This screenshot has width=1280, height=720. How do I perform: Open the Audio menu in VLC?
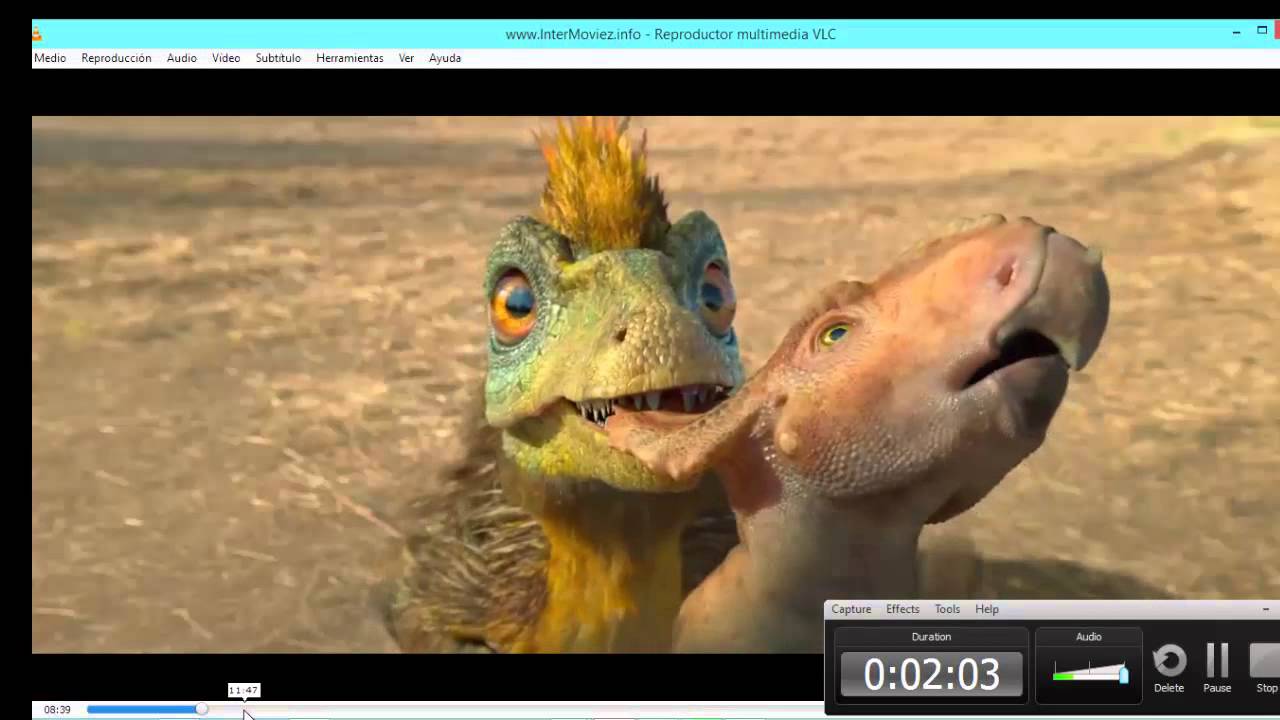click(181, 58)
